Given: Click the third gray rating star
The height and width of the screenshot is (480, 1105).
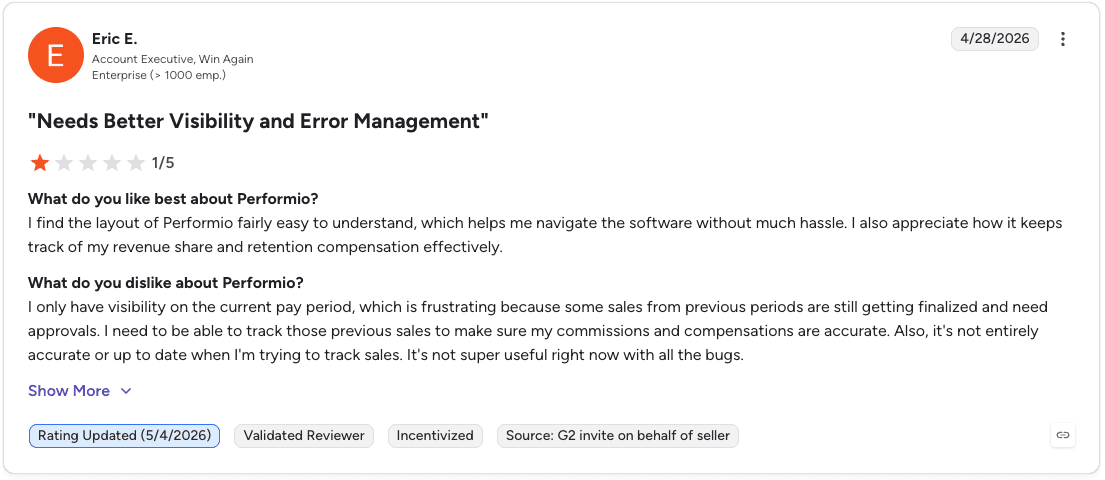Looking at the screenshot, I should click(x=88, y=164).
